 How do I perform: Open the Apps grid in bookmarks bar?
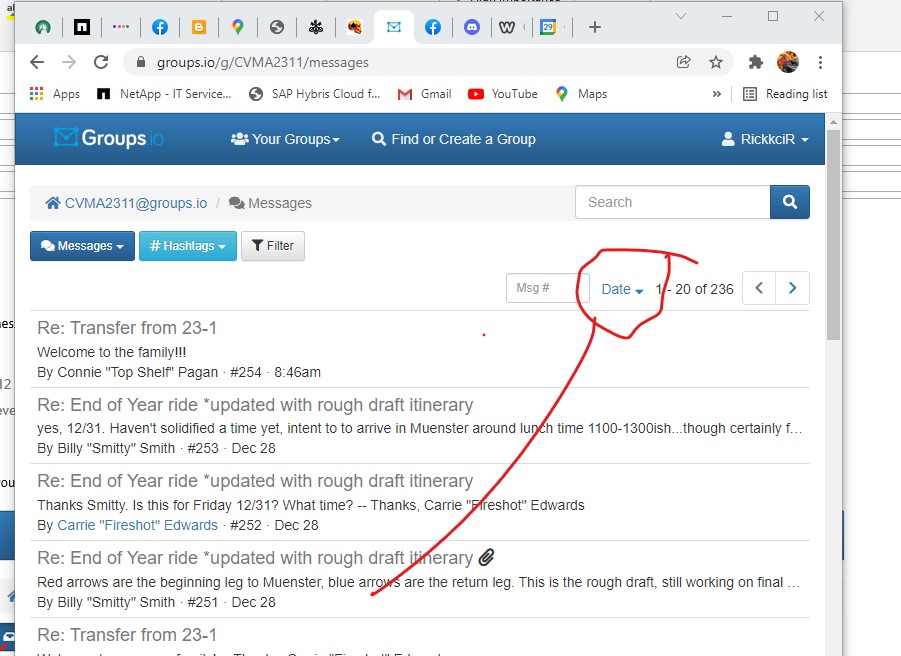(x=55, y=94)
